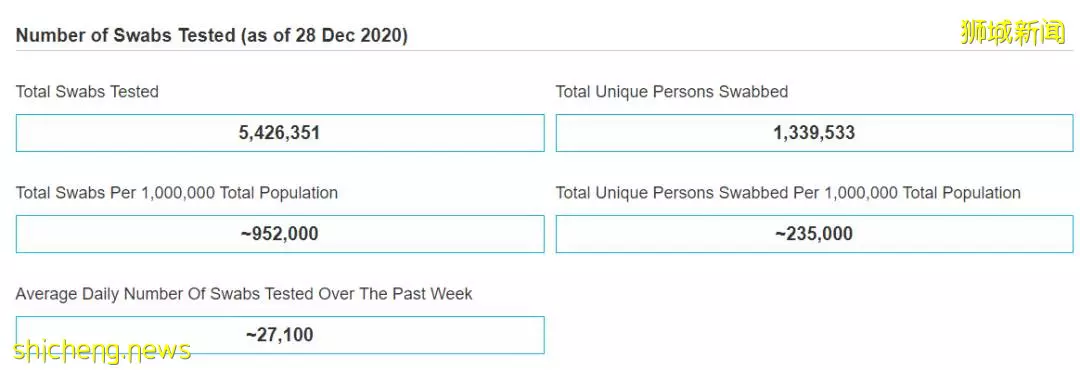Select Total Unique Persons Swabbed Per 1,000,000 label
The width and height of the screenshot is (1080, 370).
coord(788,193)
